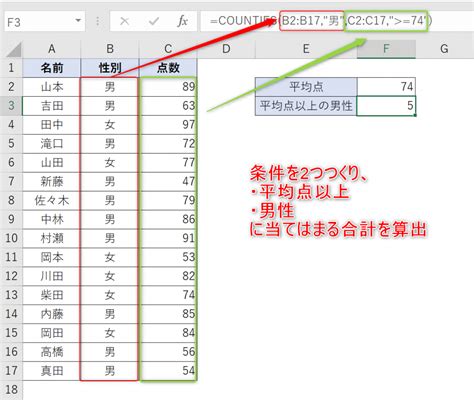
Task: Select column D header
Action: pyautogui.click(x=226, y=49)
